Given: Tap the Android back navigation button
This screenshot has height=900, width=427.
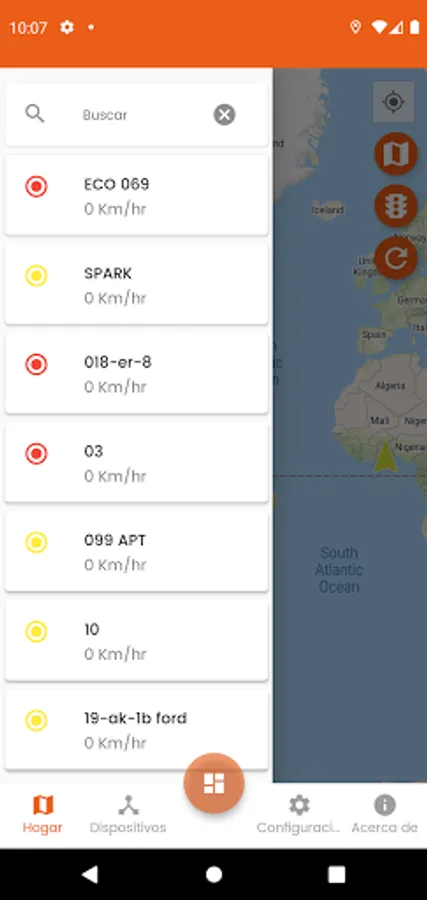Looking at the screenshot, I should point(90,874).
